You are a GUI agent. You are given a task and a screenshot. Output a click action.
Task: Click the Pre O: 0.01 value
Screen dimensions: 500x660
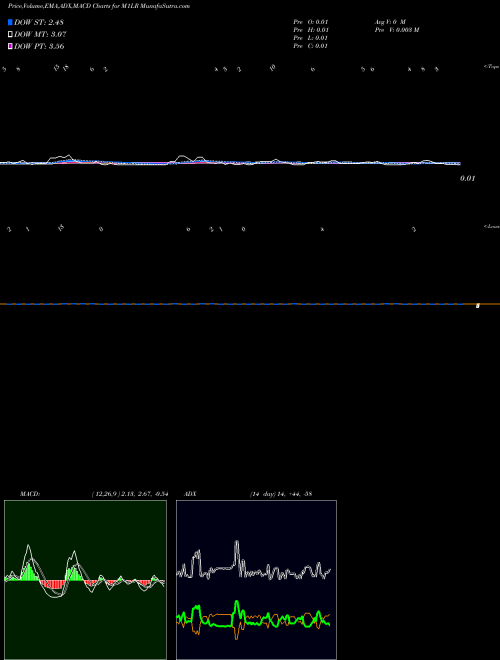click(311, 22)
